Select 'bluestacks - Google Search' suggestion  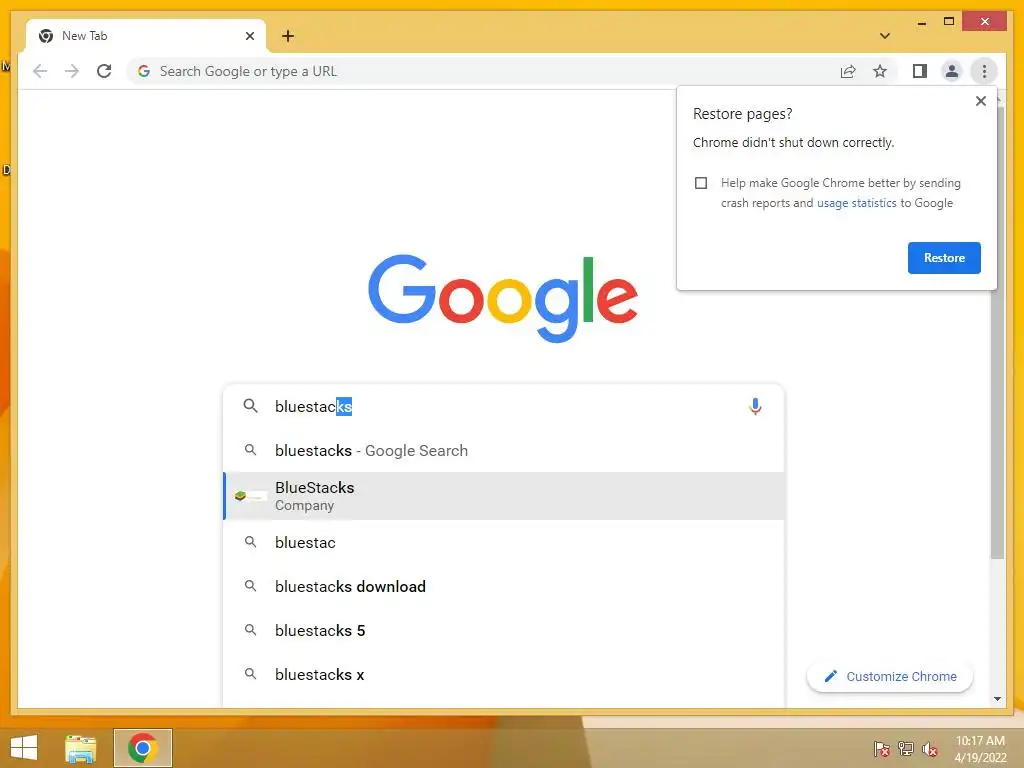(503, 451)
